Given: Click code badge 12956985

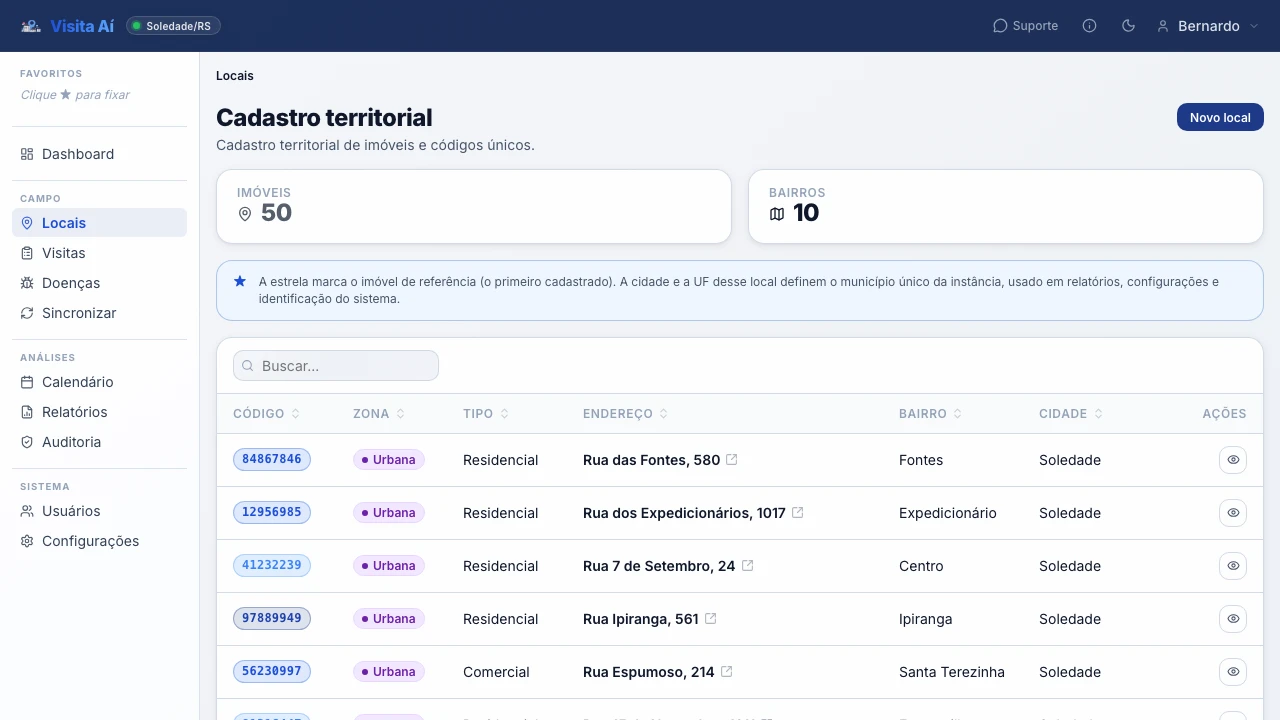Looking at the screenshot, I should [272, 513].
